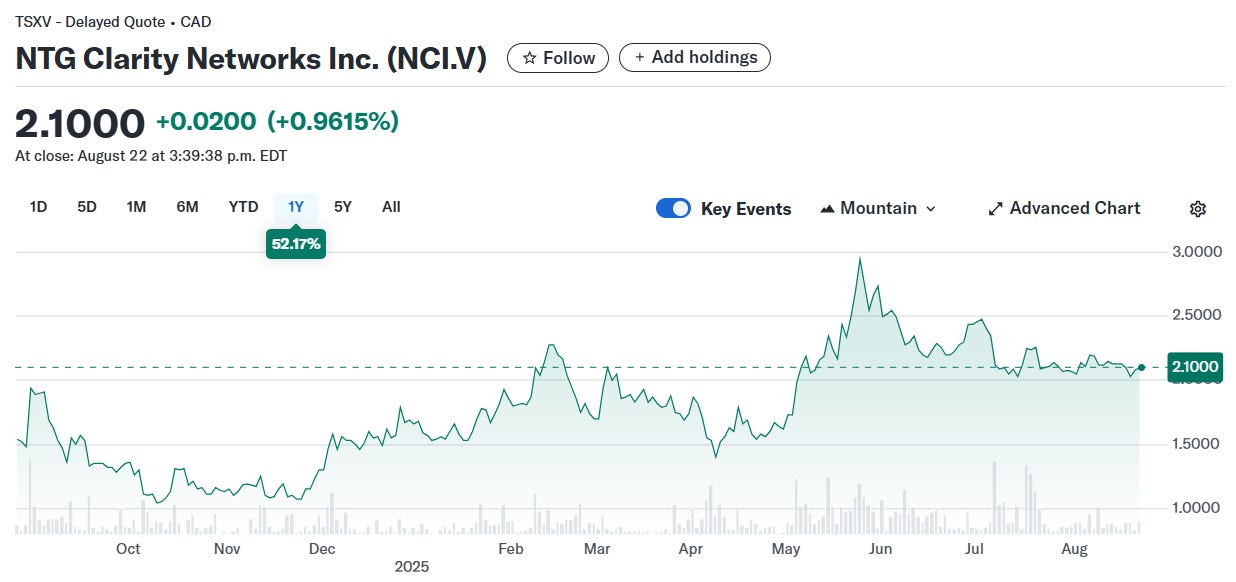
Task: Select the 6M time range
Action: point(187,207)
